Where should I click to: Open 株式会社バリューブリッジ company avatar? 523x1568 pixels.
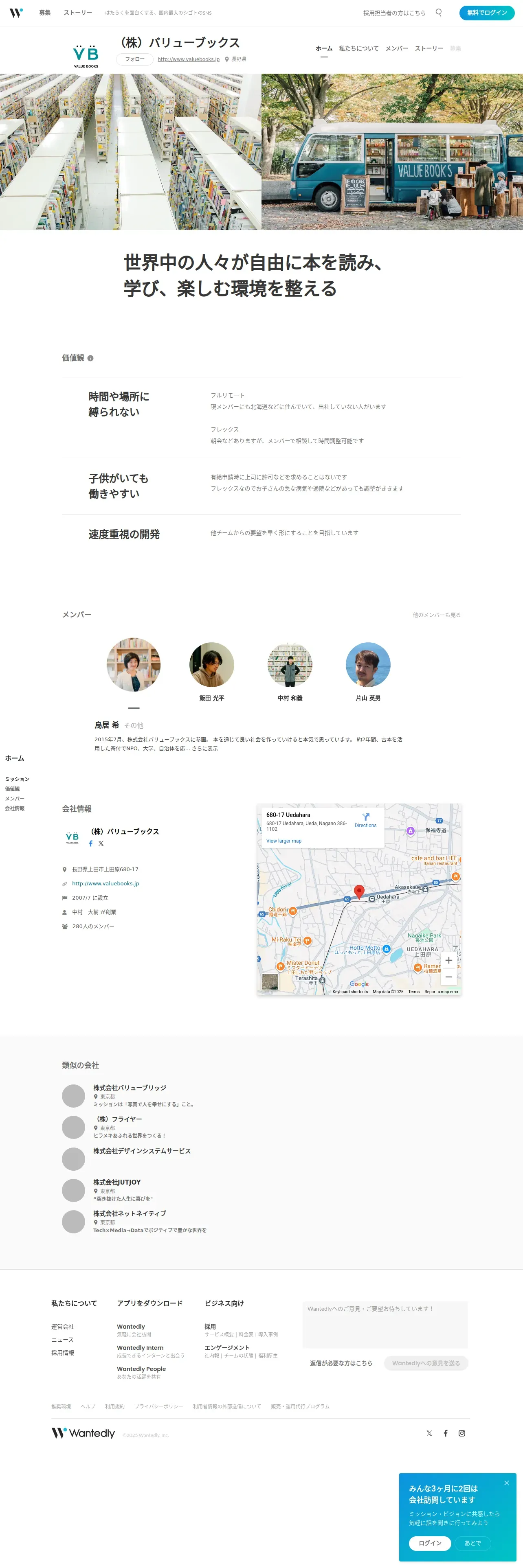(74, 1096)
